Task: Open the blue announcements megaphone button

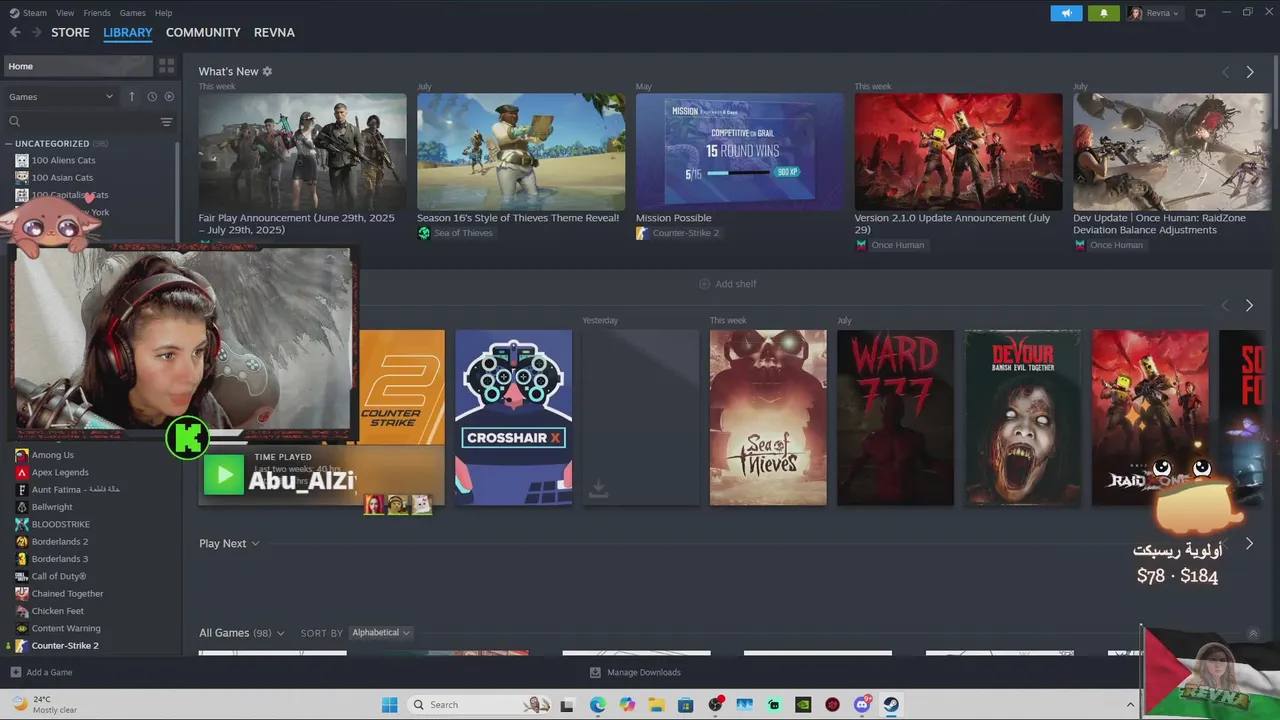Action: pyautogui.click(x=1066, y=13)
